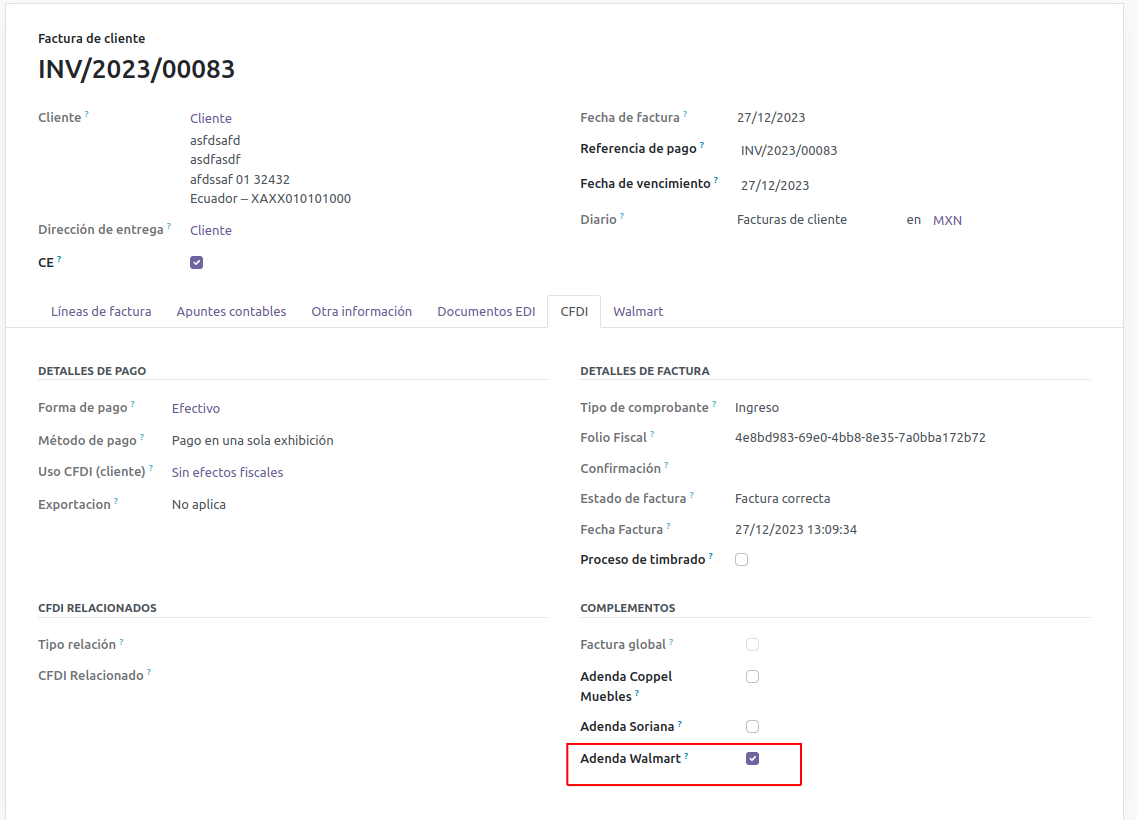Click the help icon next to Exportacion
This screenshot has height=820, width=1137.
116,501
